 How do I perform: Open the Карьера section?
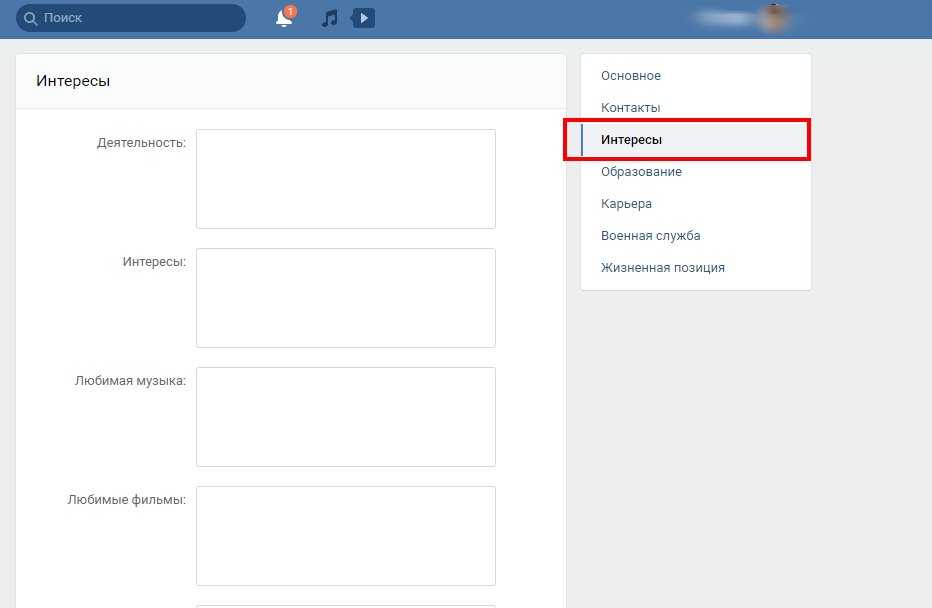pos(626,204)
